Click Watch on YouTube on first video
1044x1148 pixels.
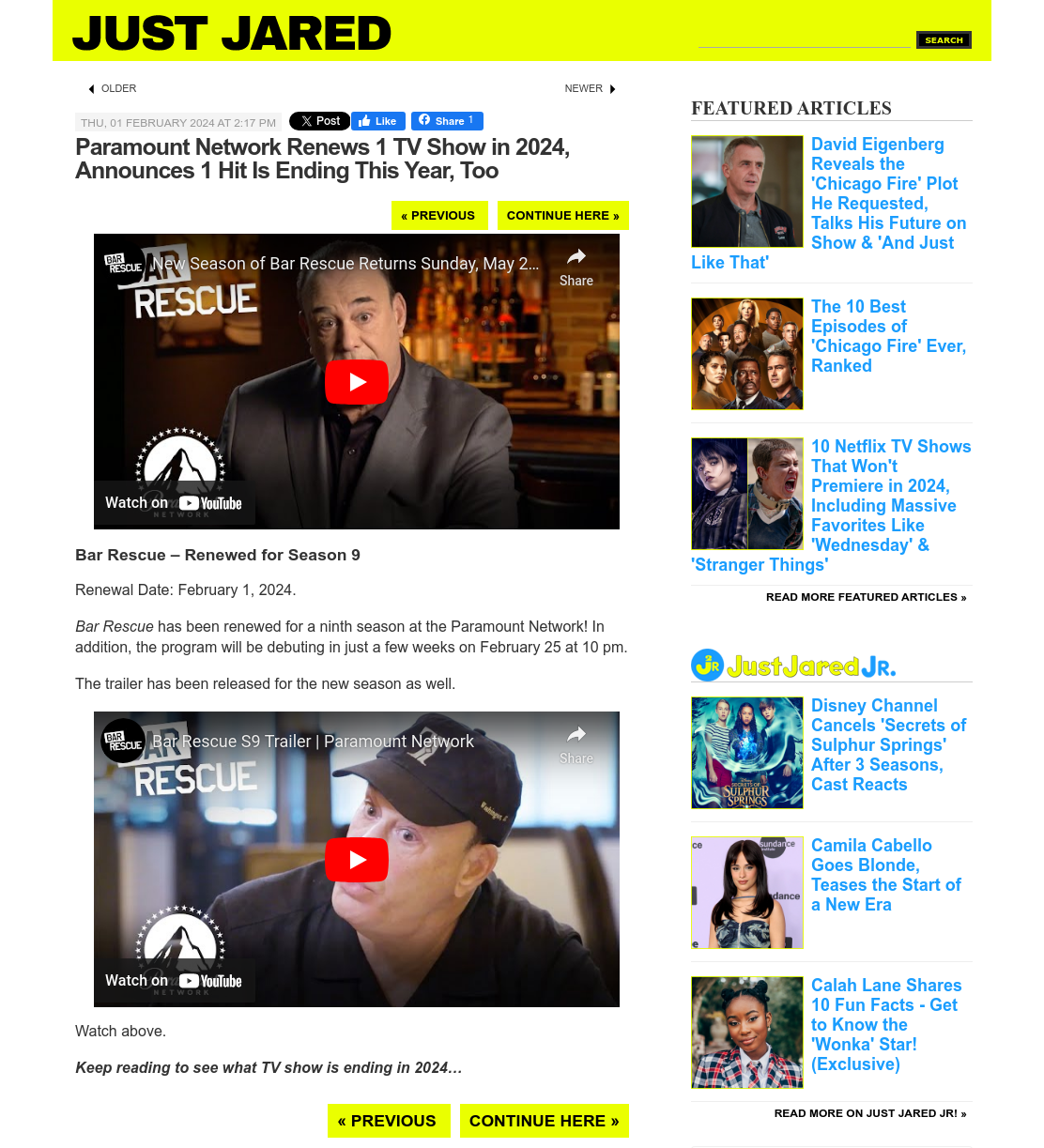point(174,503)
